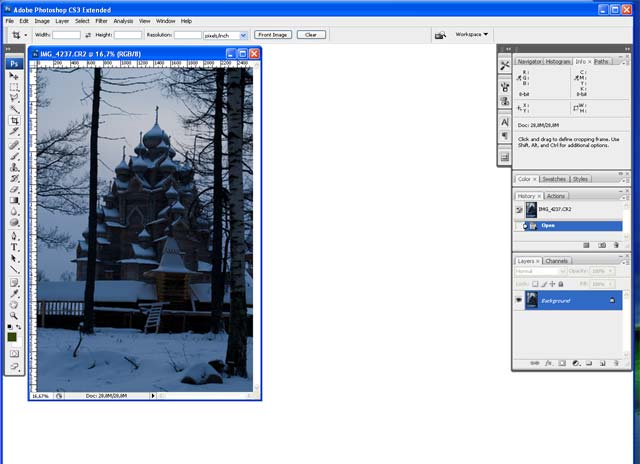Image resolution: width=640 pixels, height=464 pixels.
Task: Click the Clear button
Action: click(311, 34)
